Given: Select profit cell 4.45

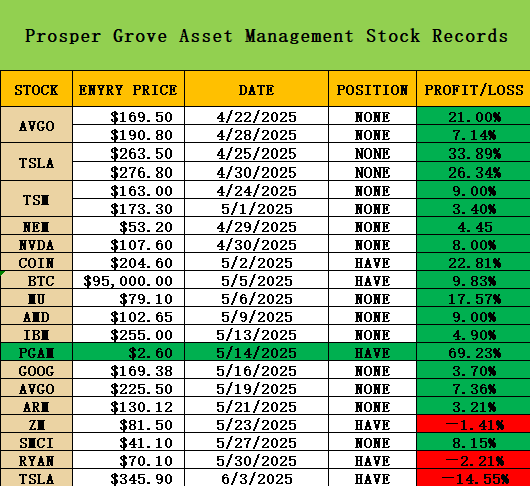Looking at the screenshot, I should pos(474,226).
